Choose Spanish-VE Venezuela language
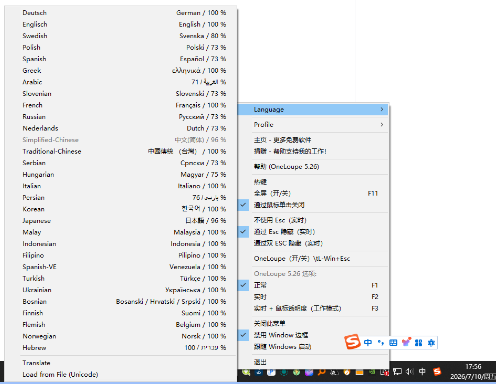The height and width of the screenshot is (385, 496). pos(120,267)
